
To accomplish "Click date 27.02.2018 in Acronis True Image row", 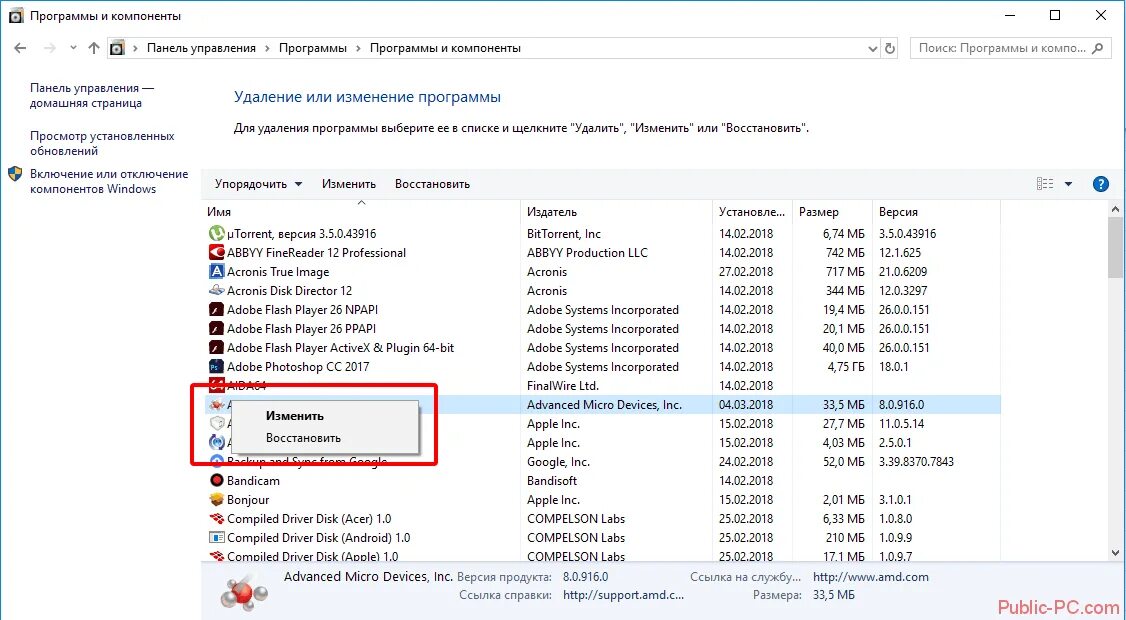I will point(746,272).
